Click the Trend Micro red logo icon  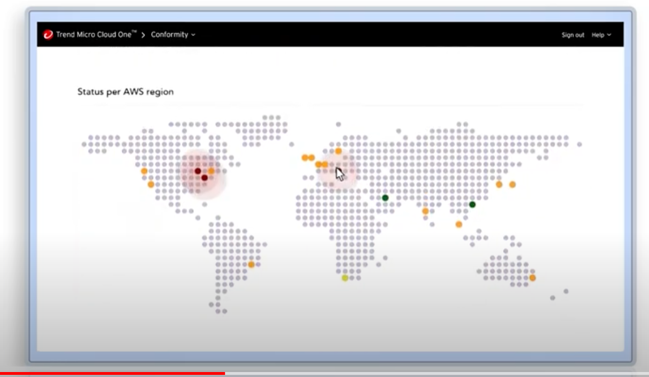point(48,35)
